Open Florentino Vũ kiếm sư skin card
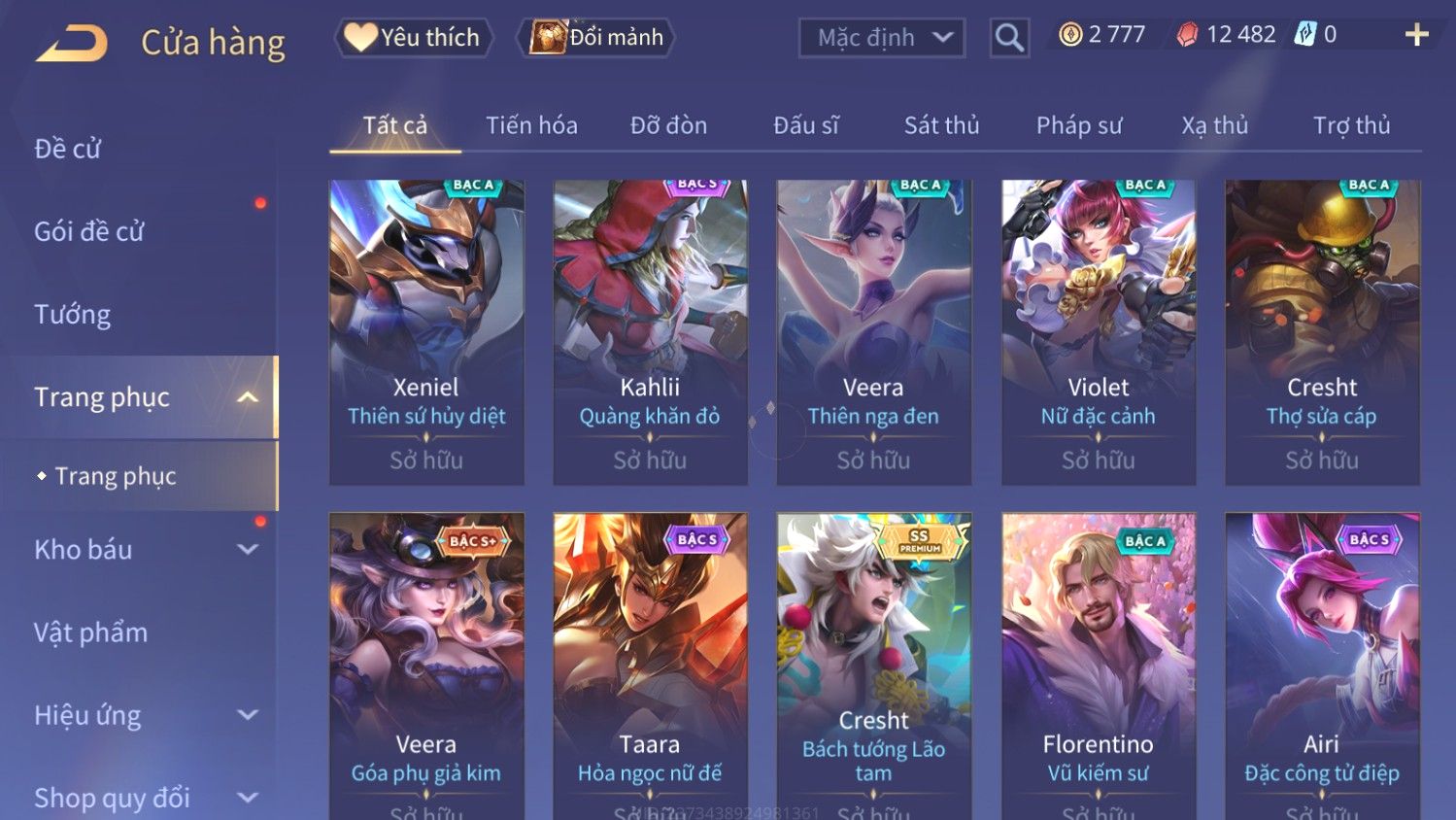This screenshot has width=1456, height=820. click(x=1099, y=666)
